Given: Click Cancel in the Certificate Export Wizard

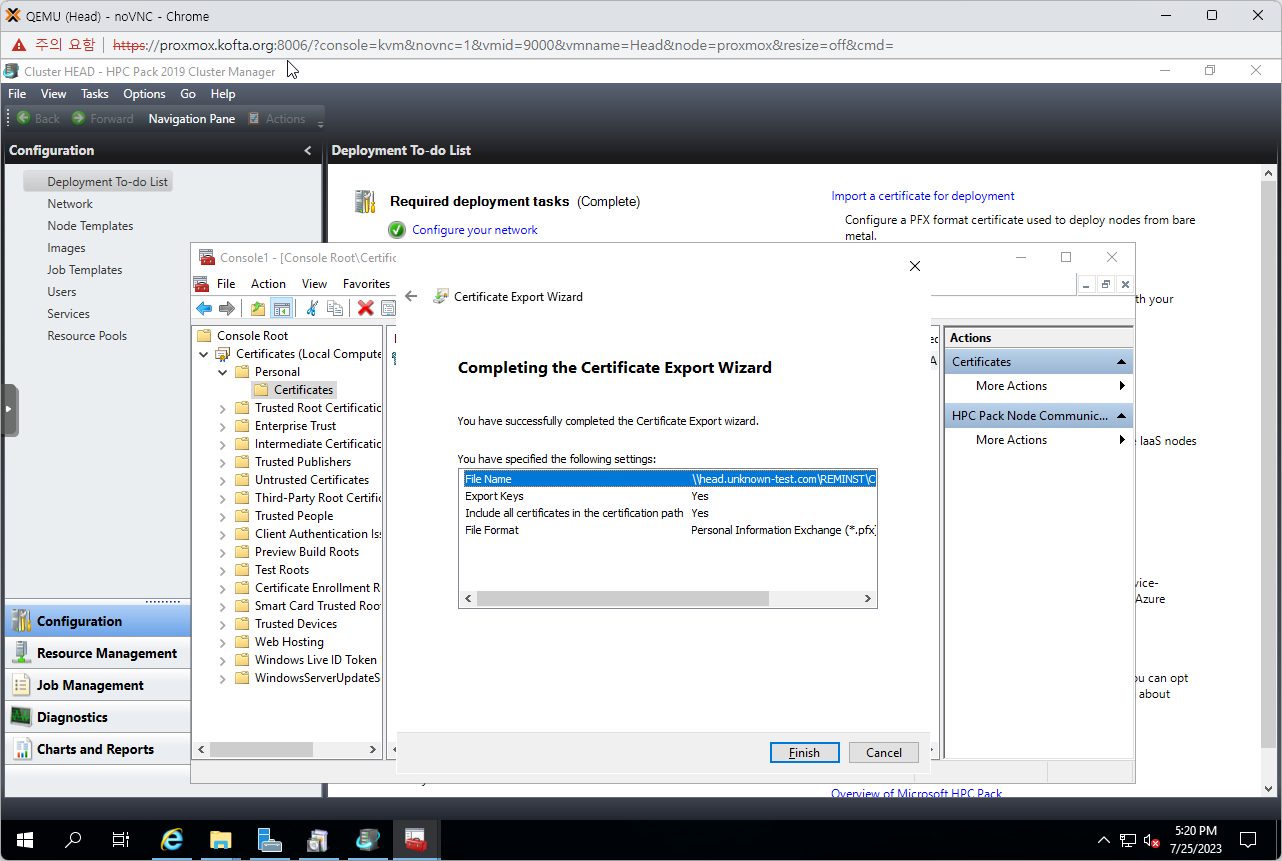Looking at the screenshot, I should coord(883,753).
